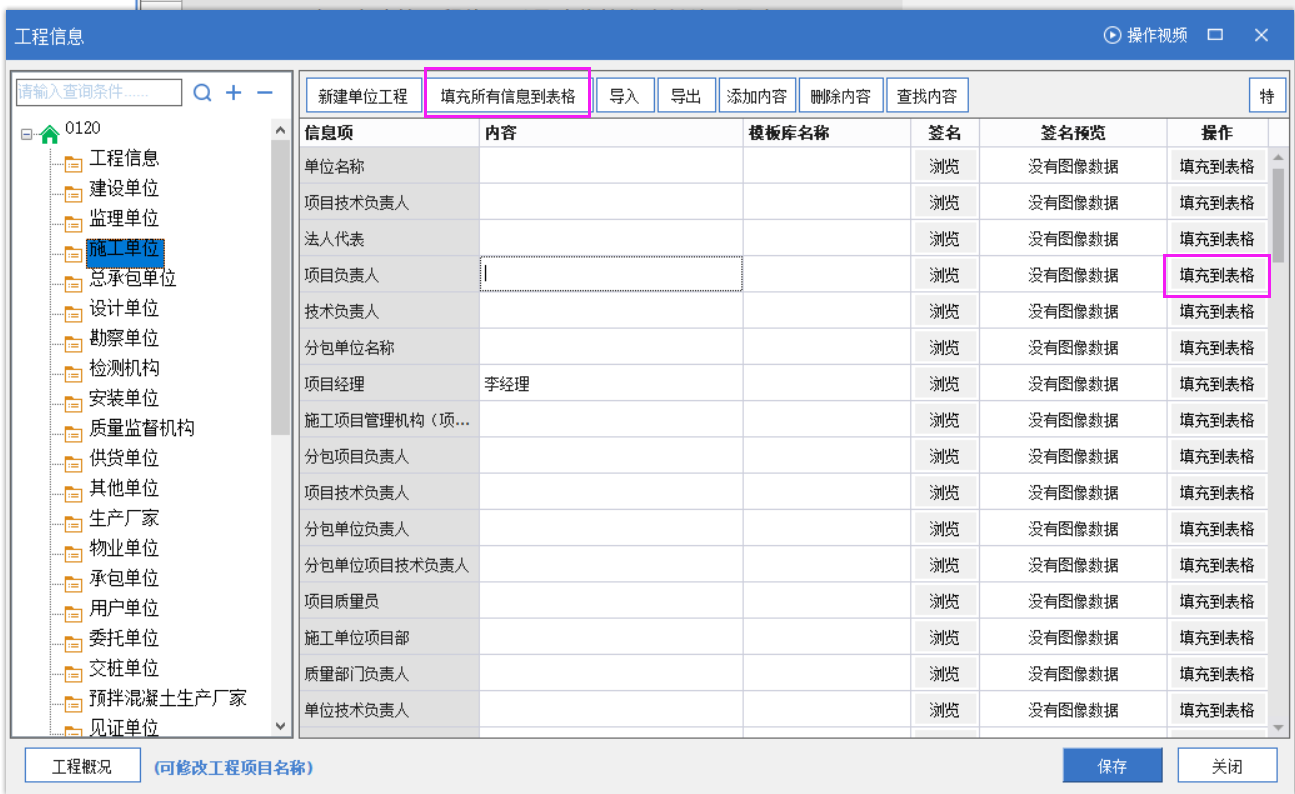Click the search magnifier icon
This screenshot has width=1295, height=794.
[202, 93]
